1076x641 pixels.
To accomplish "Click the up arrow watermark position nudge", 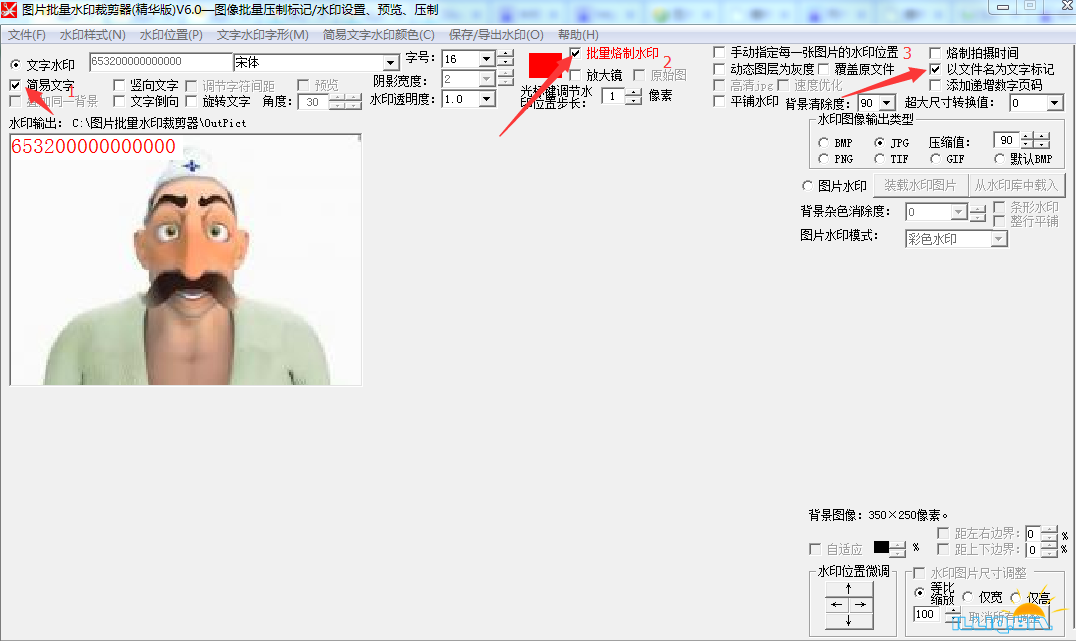I will [x=849, y=589].
